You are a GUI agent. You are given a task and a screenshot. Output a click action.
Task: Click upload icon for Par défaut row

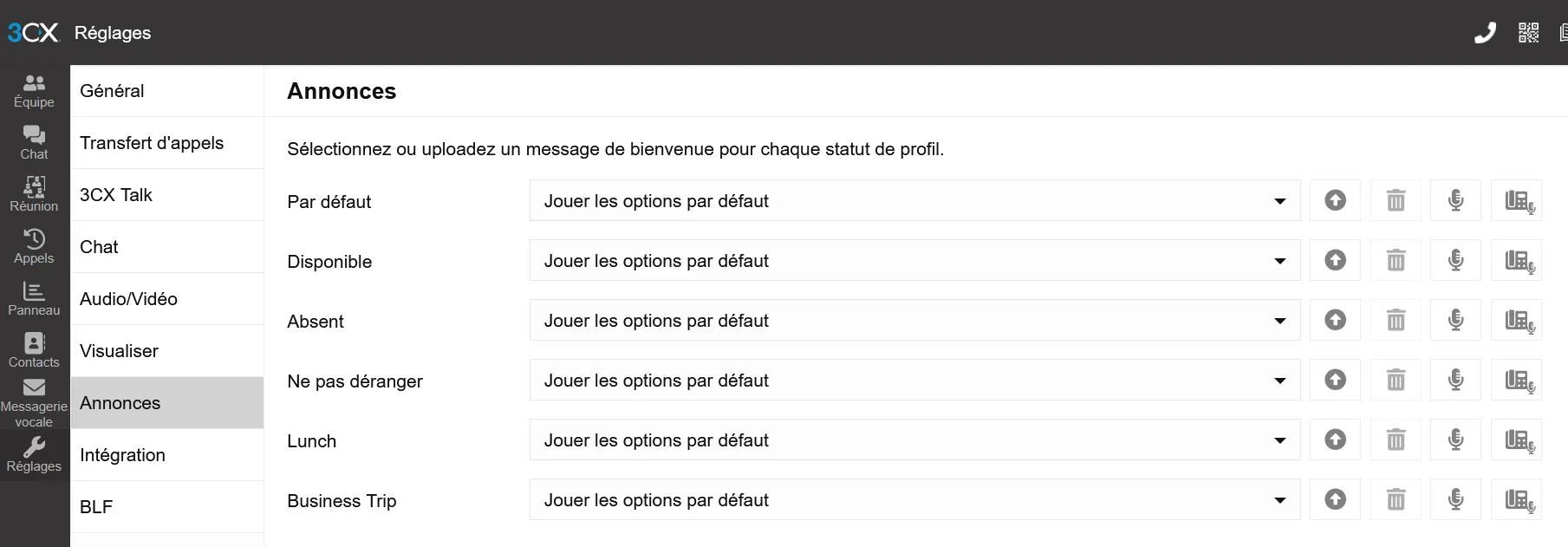[x=1335, y=201]
